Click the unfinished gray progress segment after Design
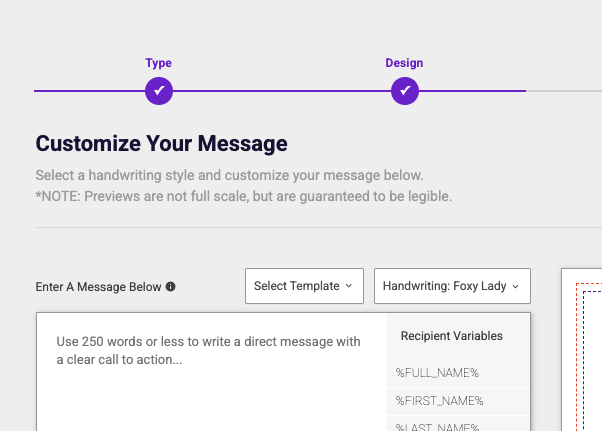Viewport: 602px width, 431px height. coord(564,91)
